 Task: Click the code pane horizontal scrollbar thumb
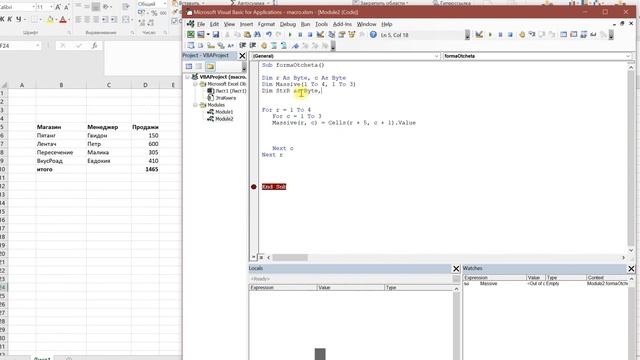tap(290, 258)
